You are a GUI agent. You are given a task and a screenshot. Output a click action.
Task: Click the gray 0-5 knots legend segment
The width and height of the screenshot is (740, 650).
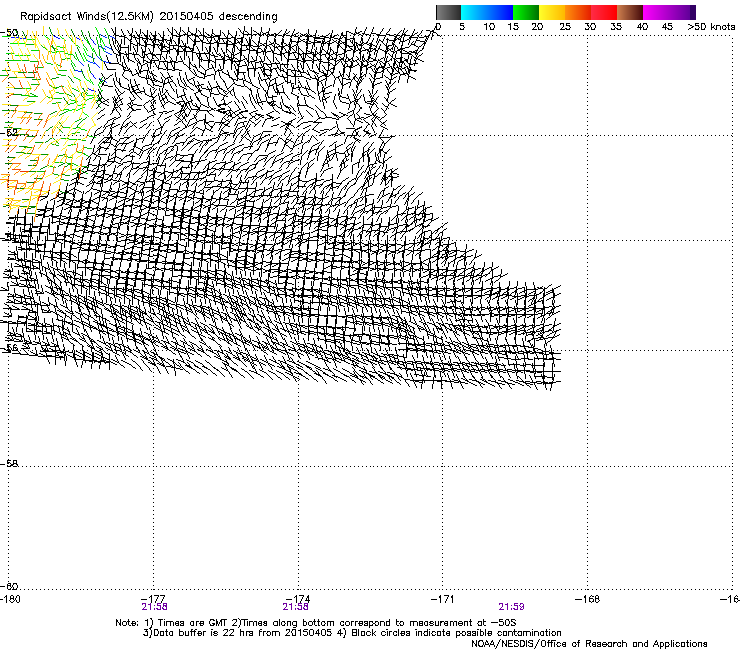(x=448, y=12)
